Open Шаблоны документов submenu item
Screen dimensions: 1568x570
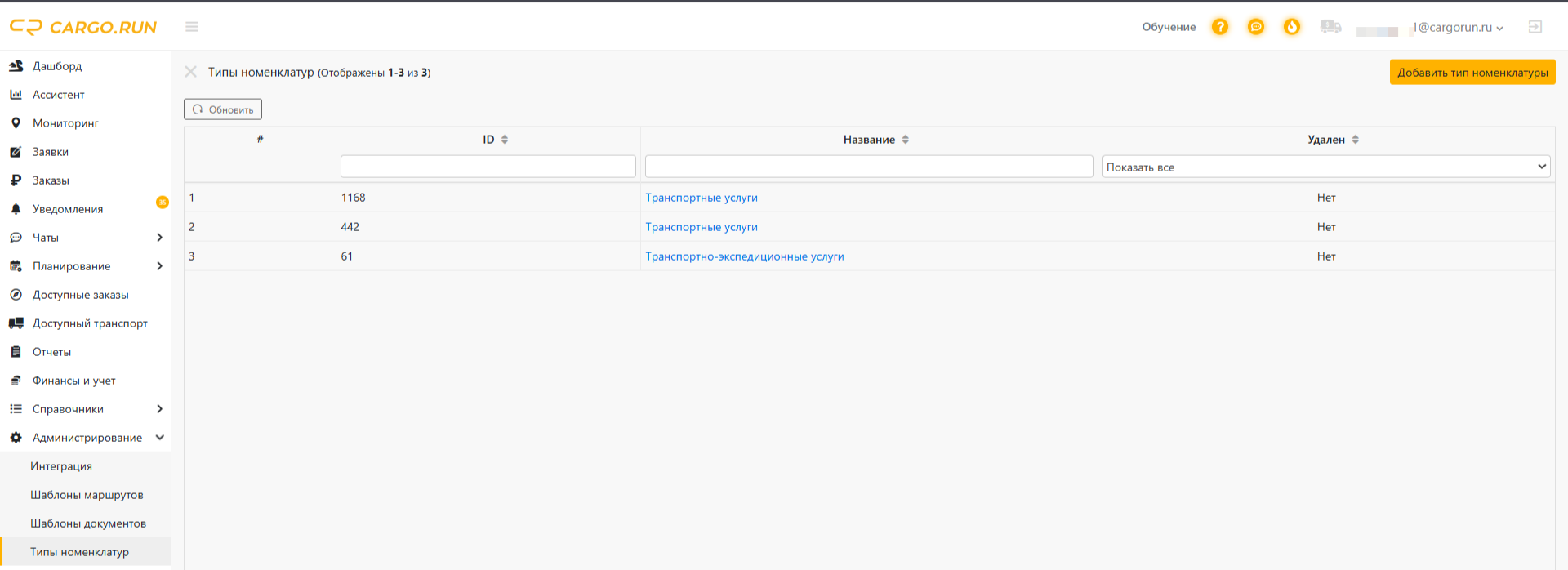(x=88, y=523)
